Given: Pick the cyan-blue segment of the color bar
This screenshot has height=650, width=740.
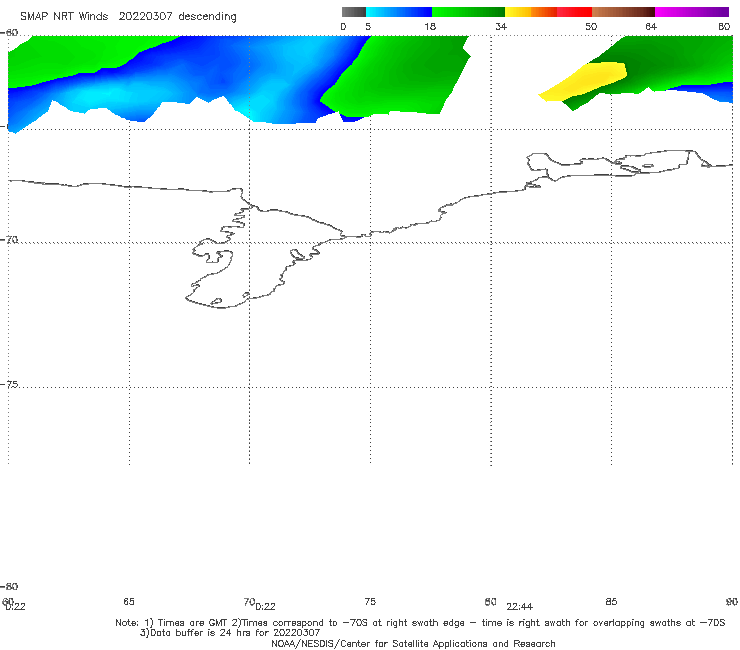Looking at the screenshot, I should 399,12.
